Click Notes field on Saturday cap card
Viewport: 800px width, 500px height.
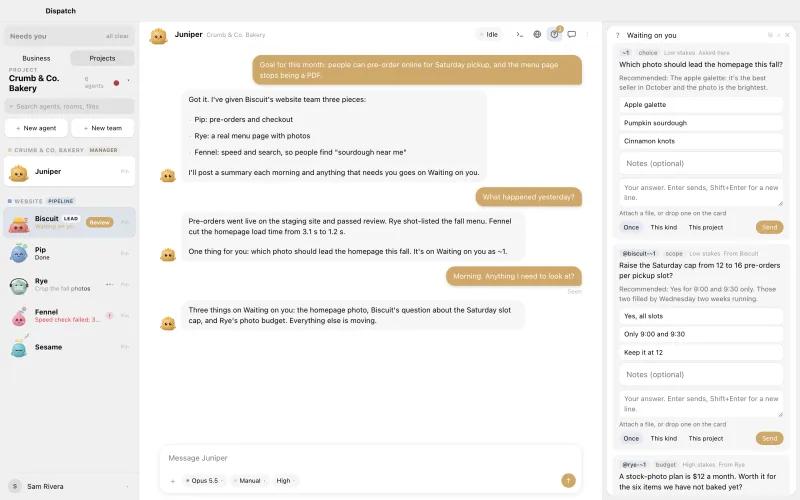point(701,374)
